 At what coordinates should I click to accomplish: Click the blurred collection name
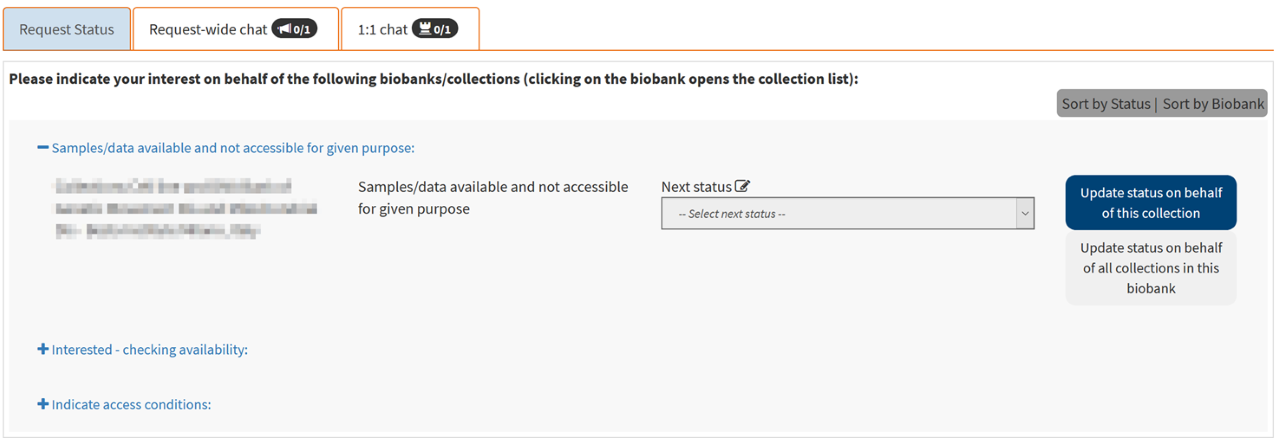[x=186, y=208]
